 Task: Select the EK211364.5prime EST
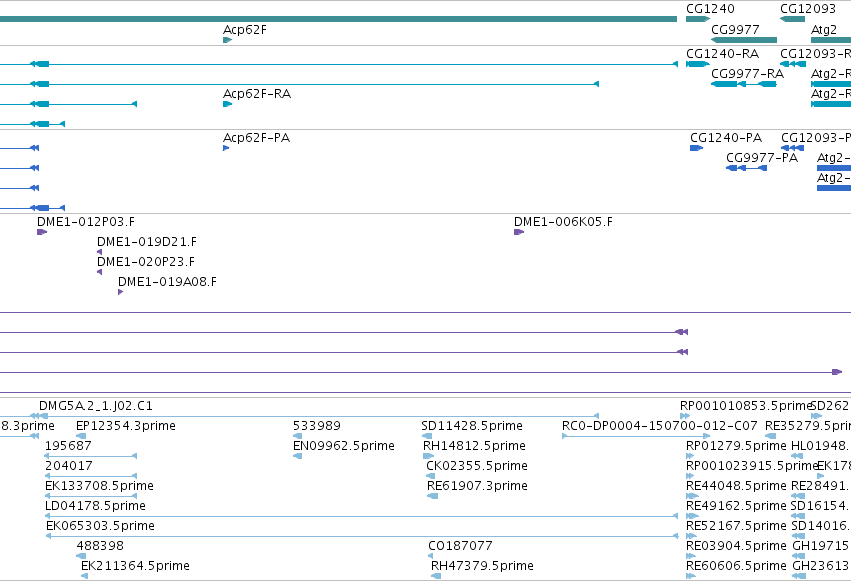[x=84, y=576]
